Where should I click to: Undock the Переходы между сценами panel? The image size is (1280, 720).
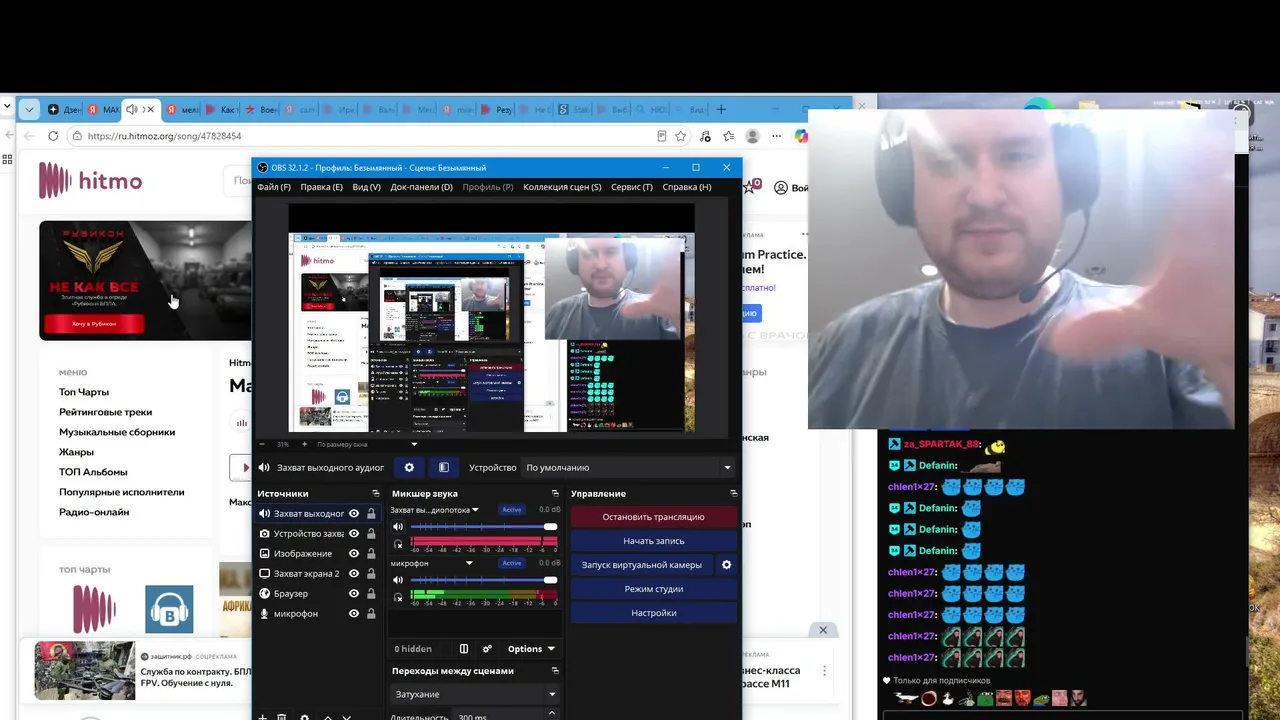coord(555,671)
